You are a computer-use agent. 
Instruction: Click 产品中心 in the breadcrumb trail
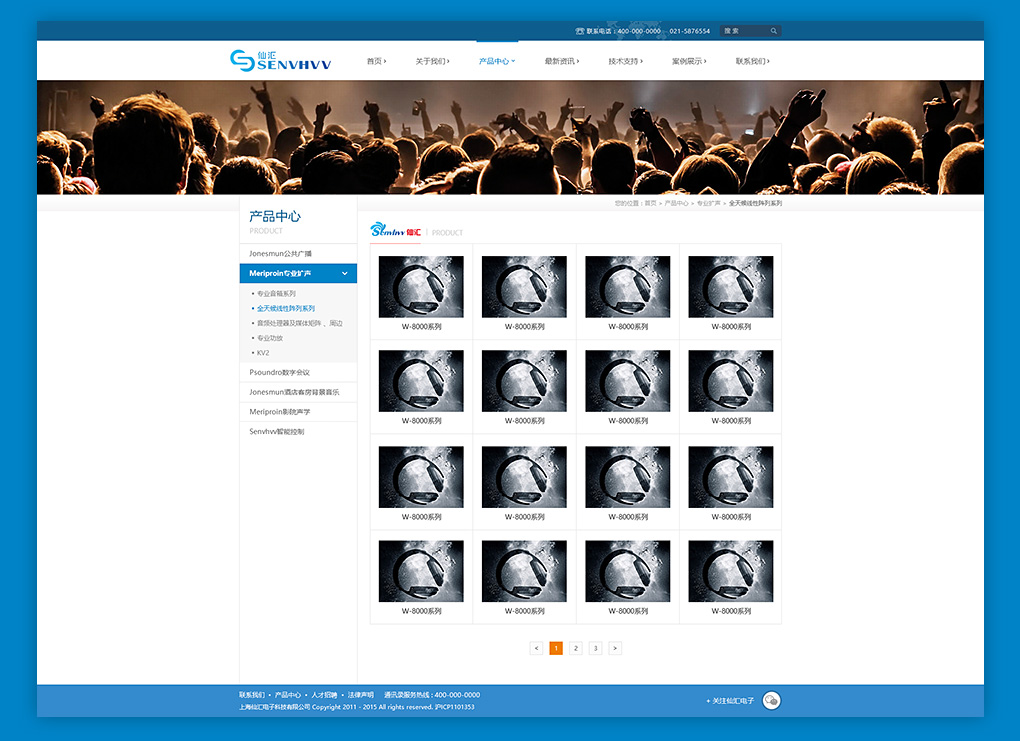tap(676, 204)
